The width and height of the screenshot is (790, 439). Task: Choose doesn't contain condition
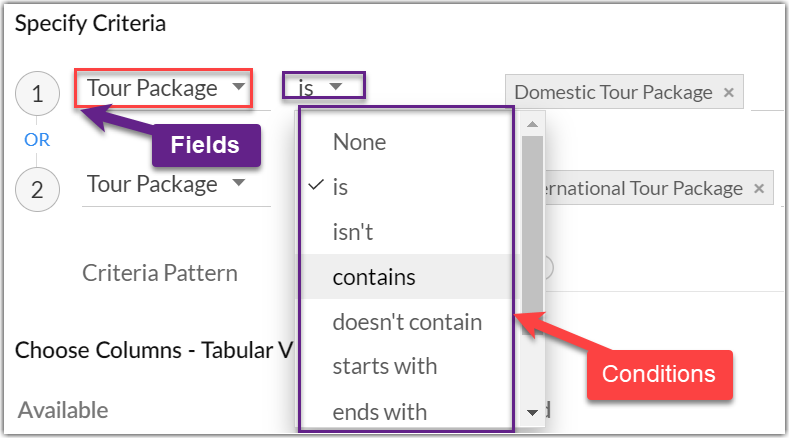[407, 322]
